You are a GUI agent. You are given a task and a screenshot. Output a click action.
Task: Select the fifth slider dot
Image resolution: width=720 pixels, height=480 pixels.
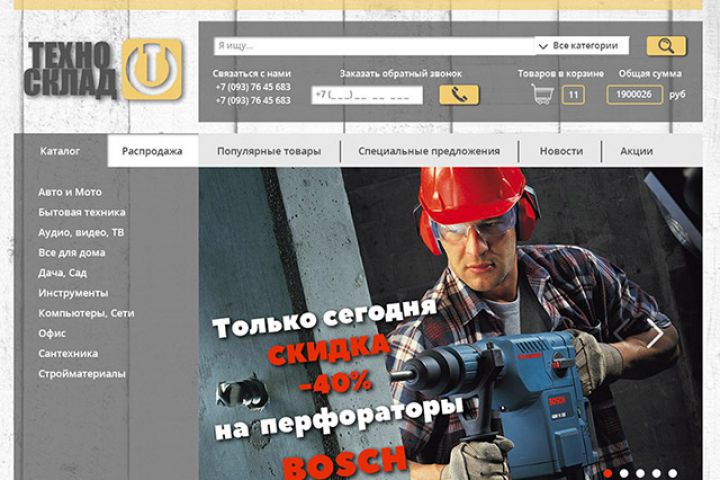[672, 473]
